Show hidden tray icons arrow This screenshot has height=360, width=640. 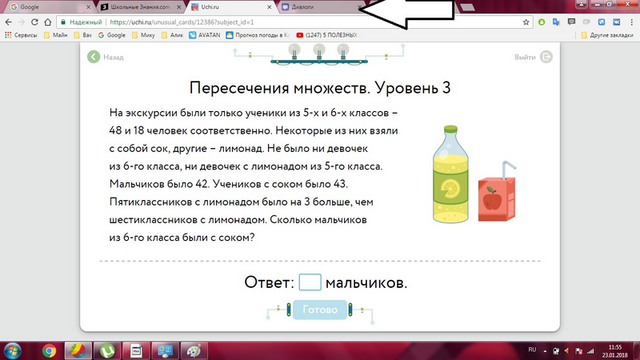point(545,351)
